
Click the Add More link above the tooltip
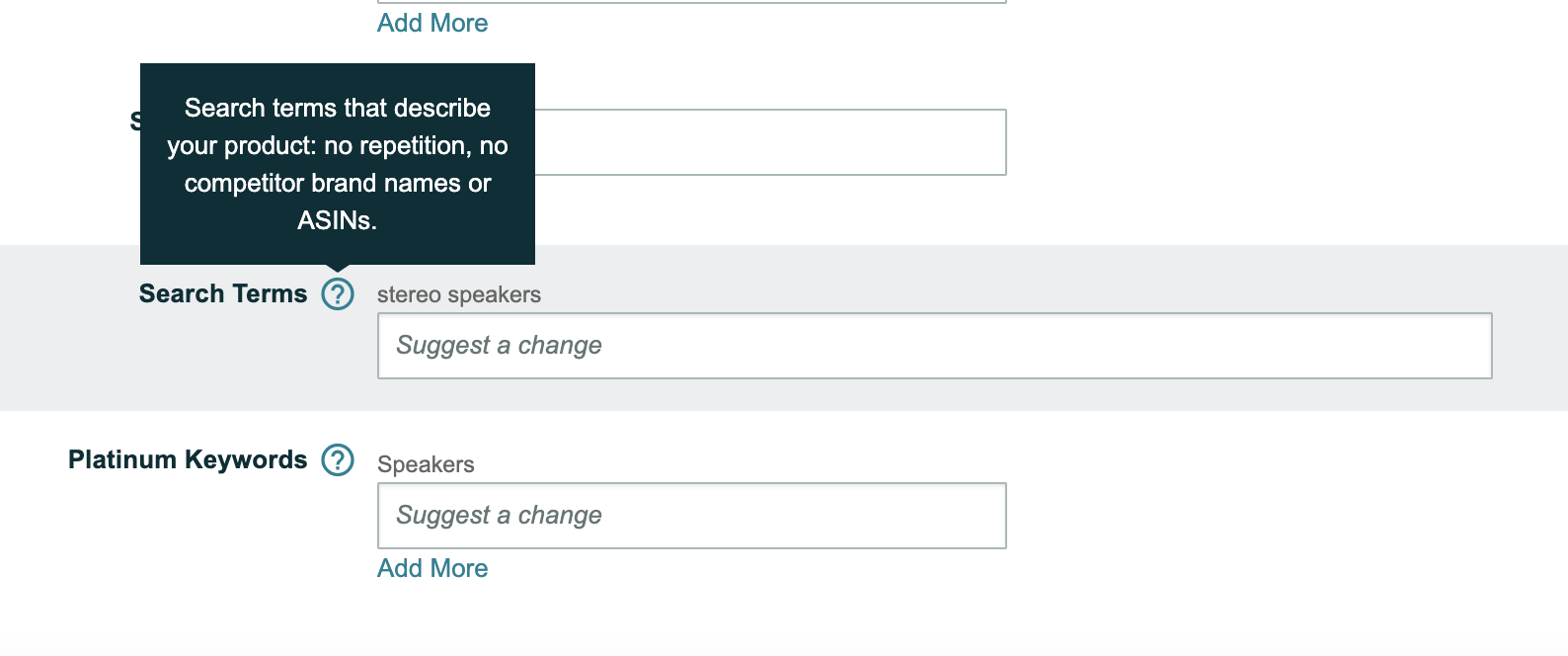(x=432, y=24)
